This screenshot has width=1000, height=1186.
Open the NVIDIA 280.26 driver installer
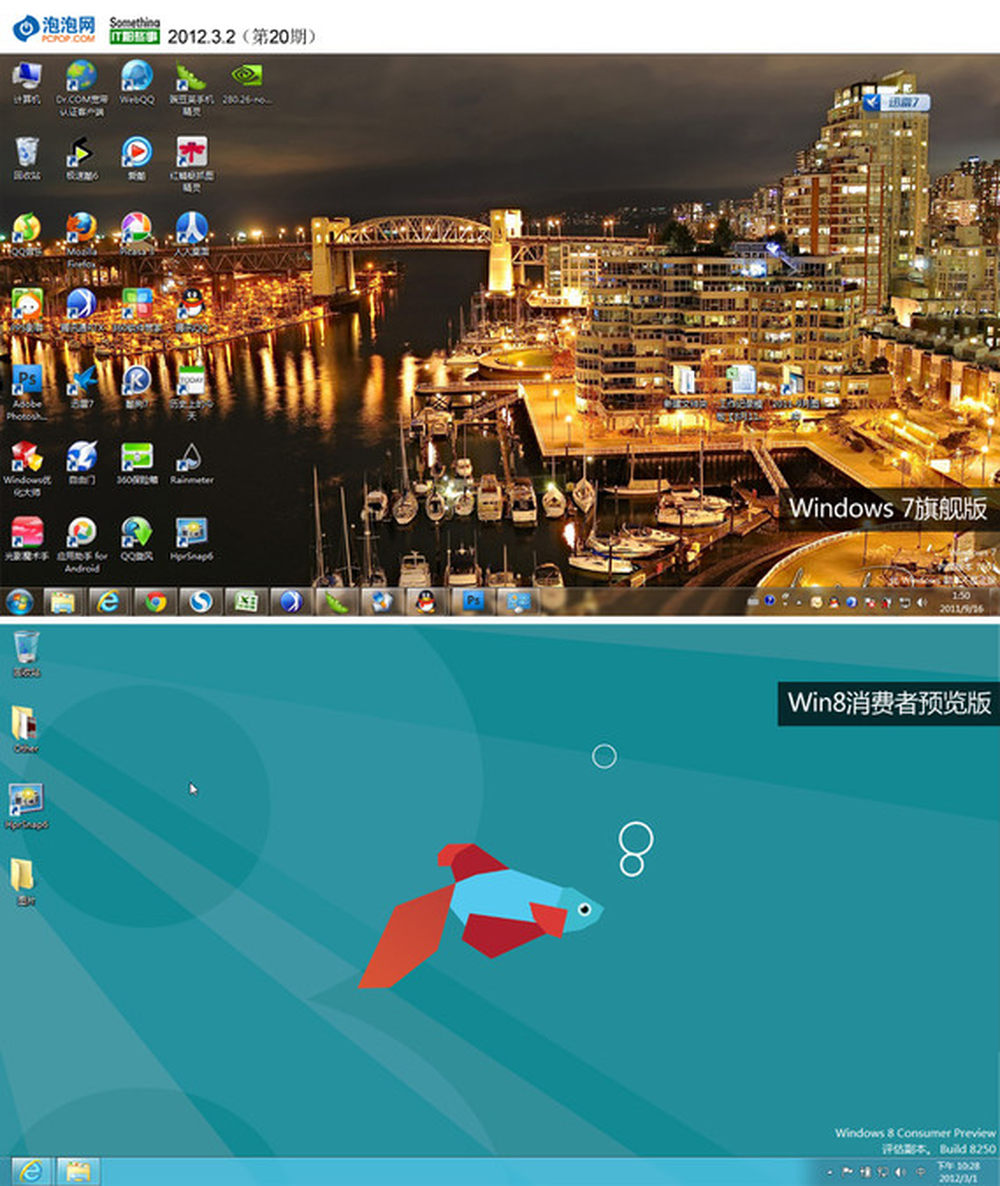[x=247, y=82]
